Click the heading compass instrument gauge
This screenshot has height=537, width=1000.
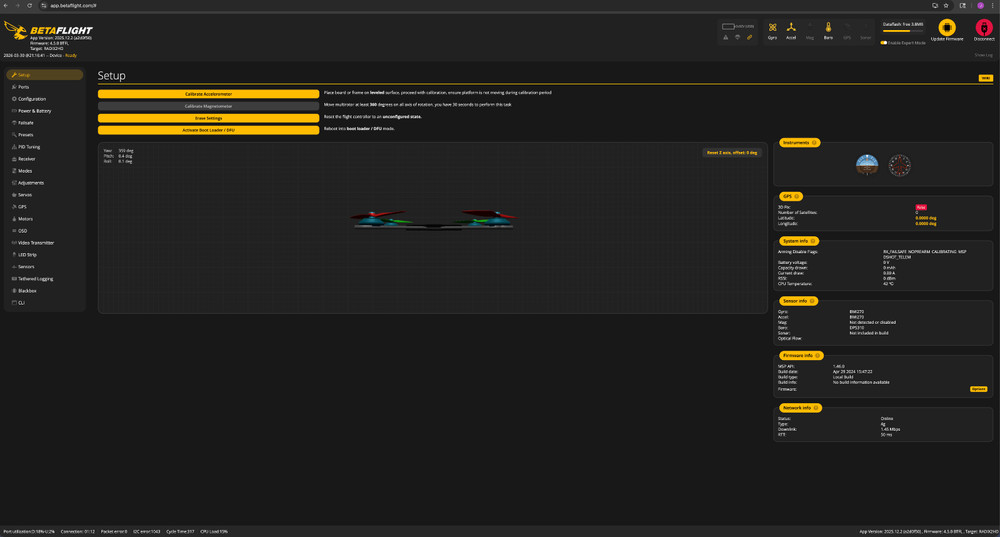pyautogui.click(x=900, y=164)
